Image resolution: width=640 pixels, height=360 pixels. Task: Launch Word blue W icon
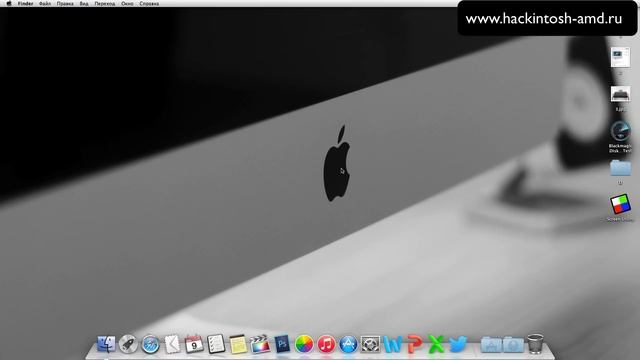pos(392,344)
